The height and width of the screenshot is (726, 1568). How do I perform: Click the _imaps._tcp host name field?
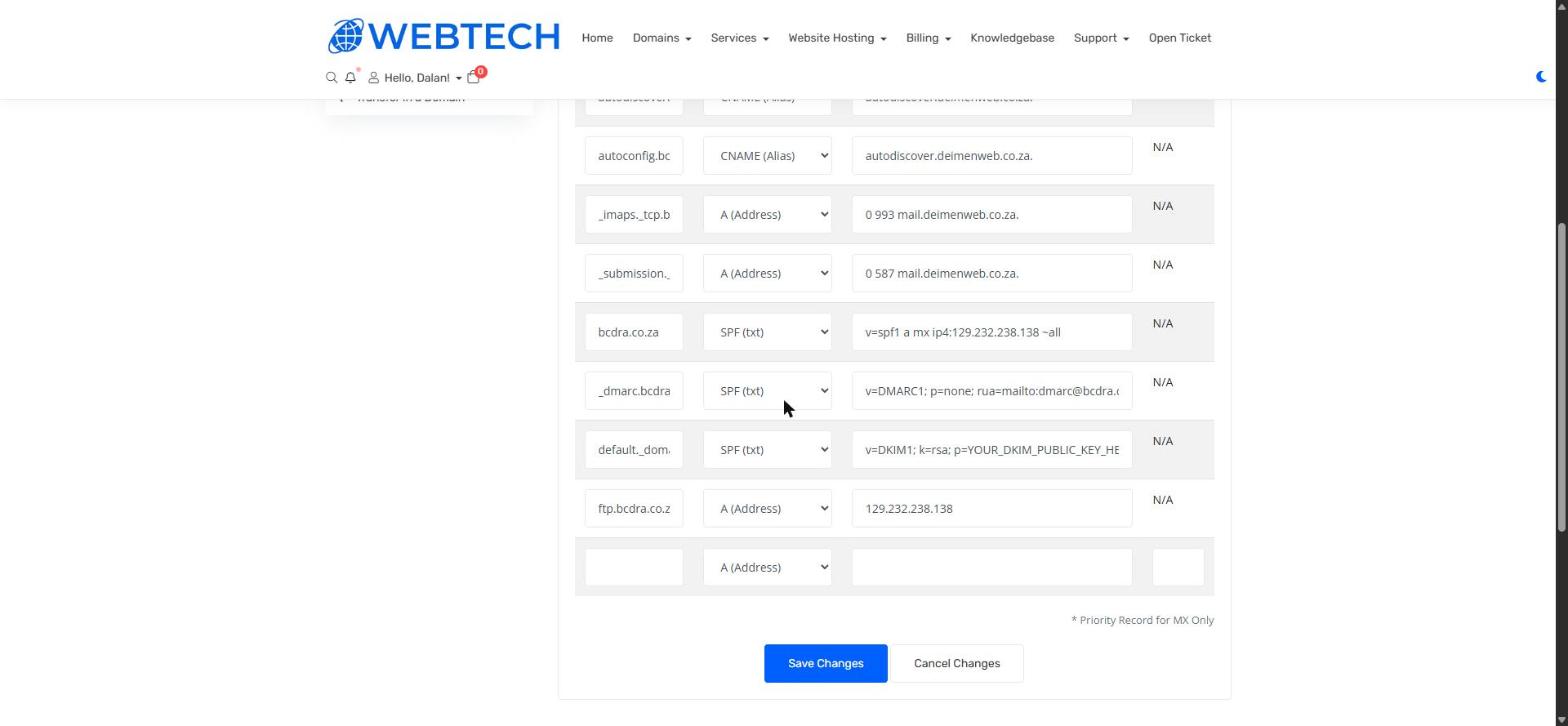click(x=634, y=215)
